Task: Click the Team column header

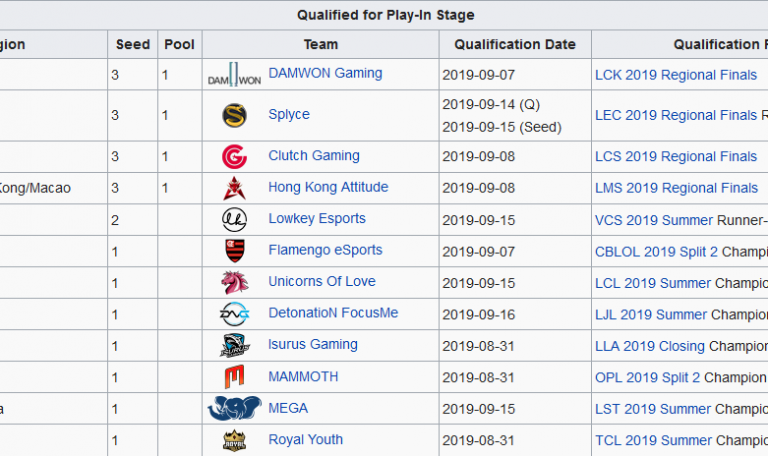Action: click(320, 44)
